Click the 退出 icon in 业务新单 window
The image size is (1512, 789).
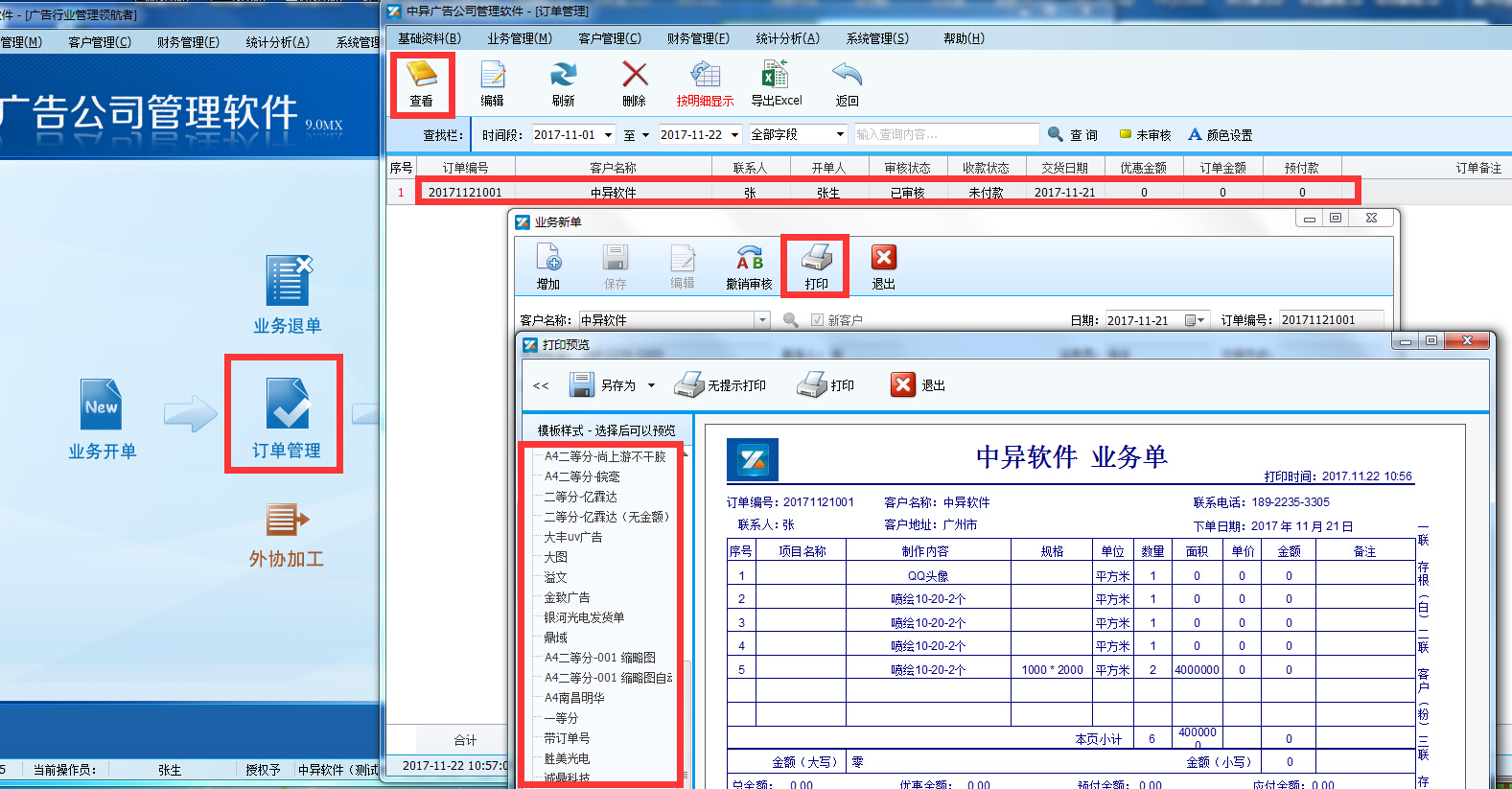point(883,258)
